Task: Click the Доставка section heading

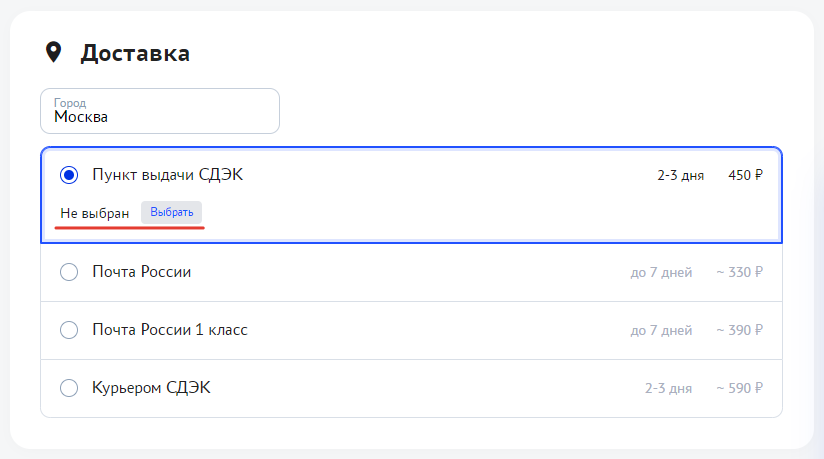Action: 135,53
